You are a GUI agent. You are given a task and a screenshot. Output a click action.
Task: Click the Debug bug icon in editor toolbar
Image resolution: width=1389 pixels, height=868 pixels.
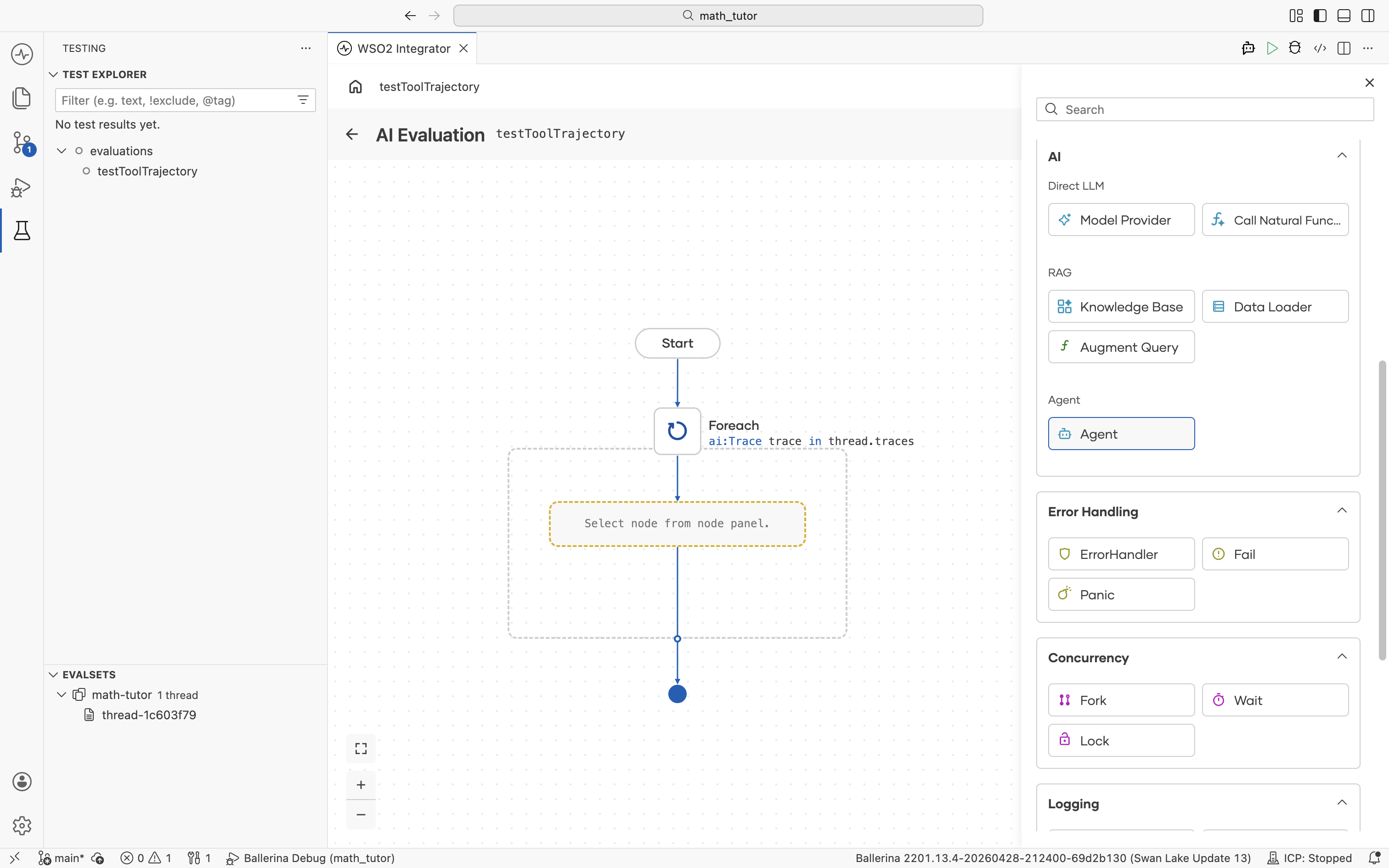click(1295, 48)
